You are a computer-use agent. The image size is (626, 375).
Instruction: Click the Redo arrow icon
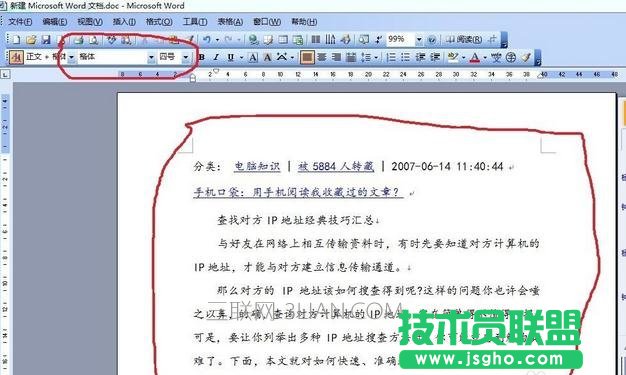click(x=229, y=39)
